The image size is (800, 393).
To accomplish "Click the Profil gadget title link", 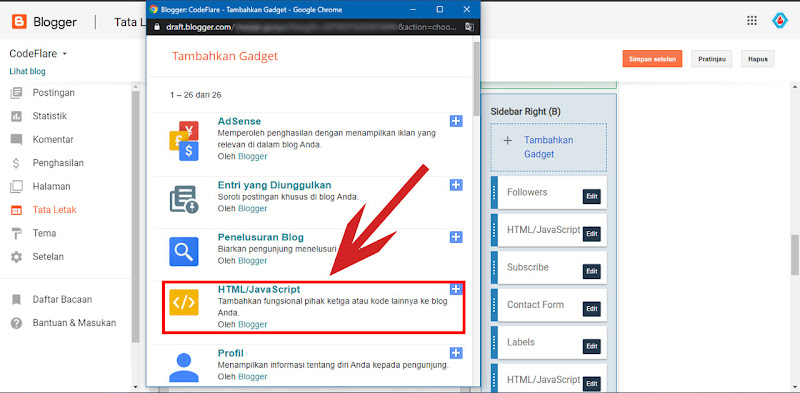I will pyautogui.click(x=231, y=353).
